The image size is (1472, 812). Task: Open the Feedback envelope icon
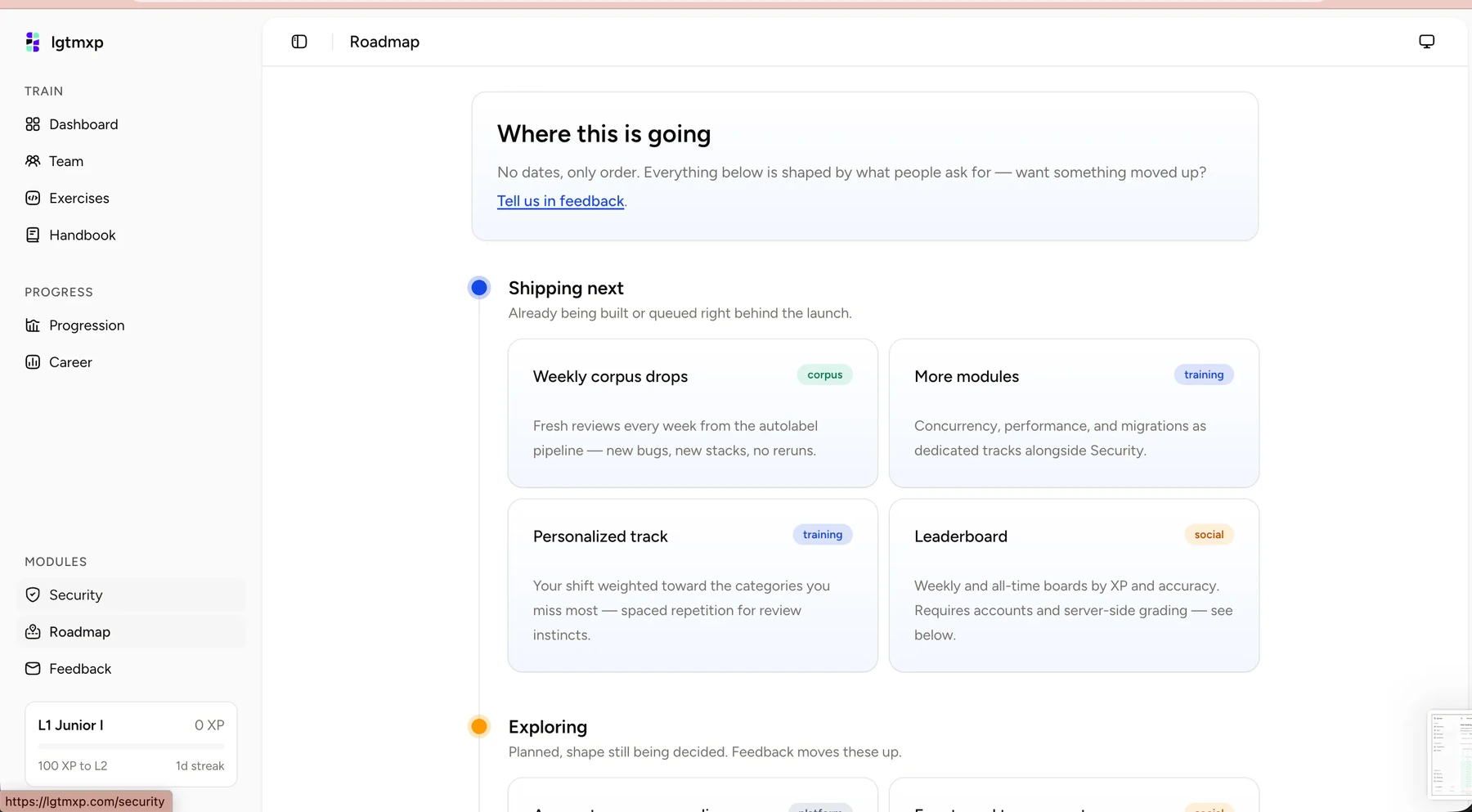point(33,669)
